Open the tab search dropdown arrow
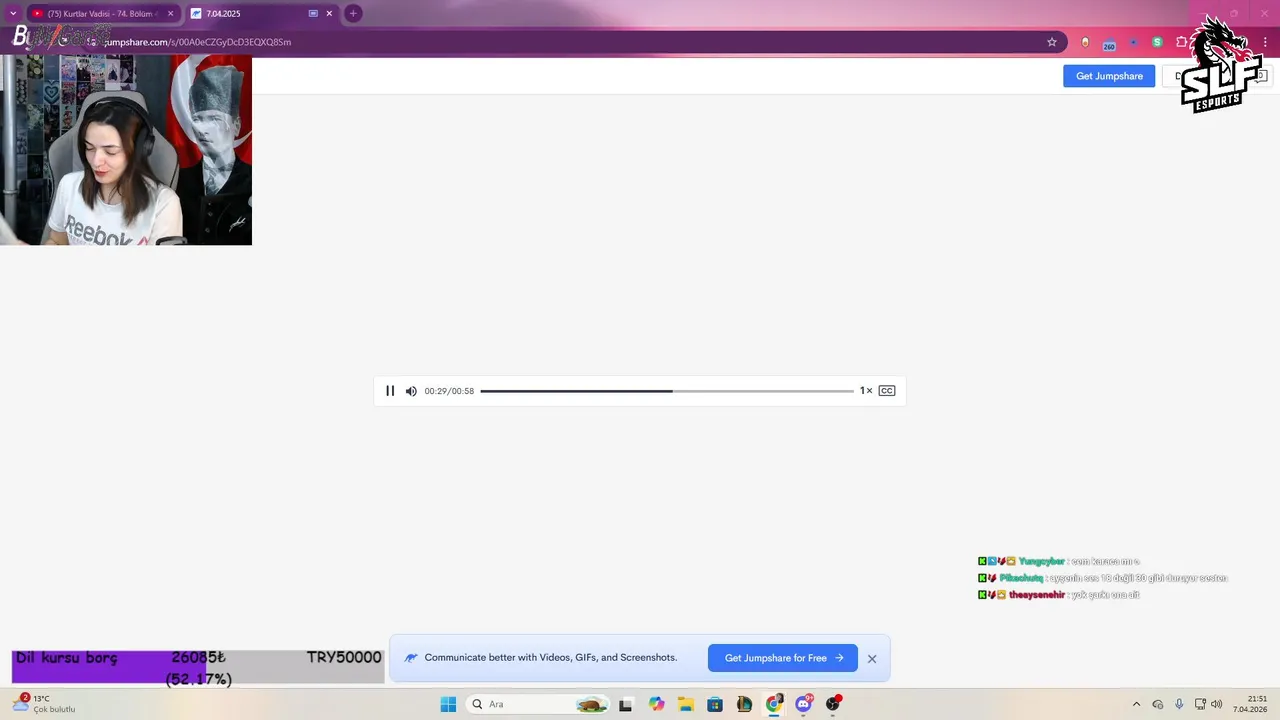 [x=13, y=14]
